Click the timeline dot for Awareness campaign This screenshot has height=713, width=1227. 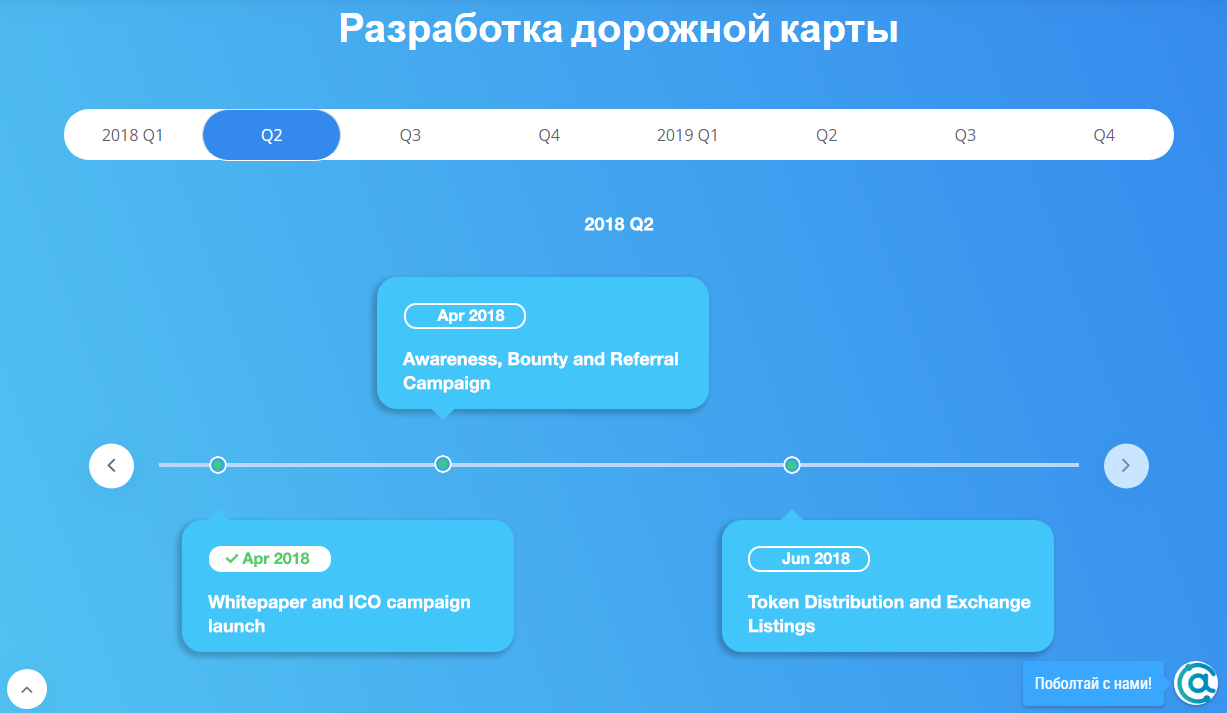(x=443, y=464)
